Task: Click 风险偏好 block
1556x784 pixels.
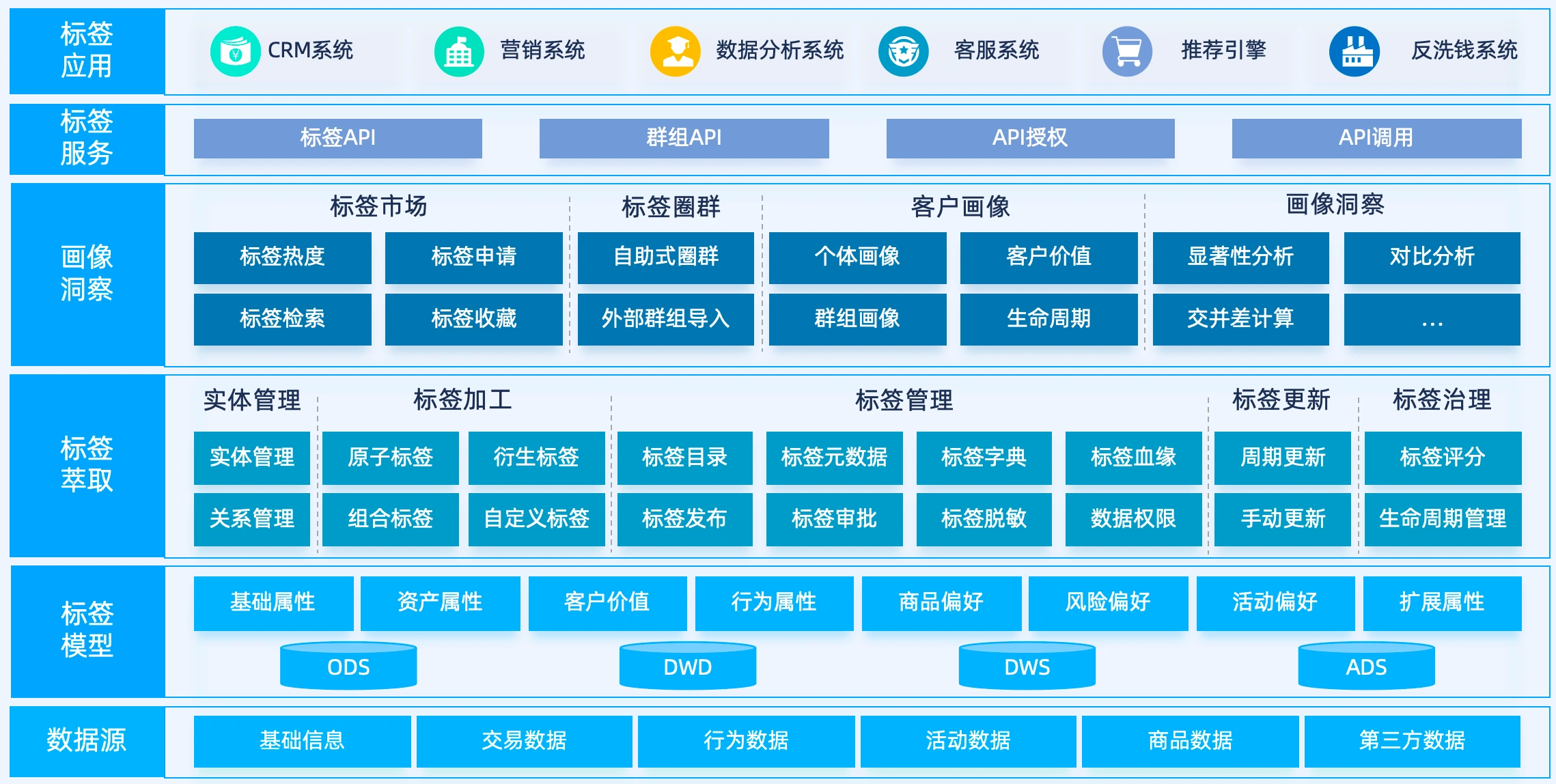Action: pyautogui.click(x=1109, y=603)
